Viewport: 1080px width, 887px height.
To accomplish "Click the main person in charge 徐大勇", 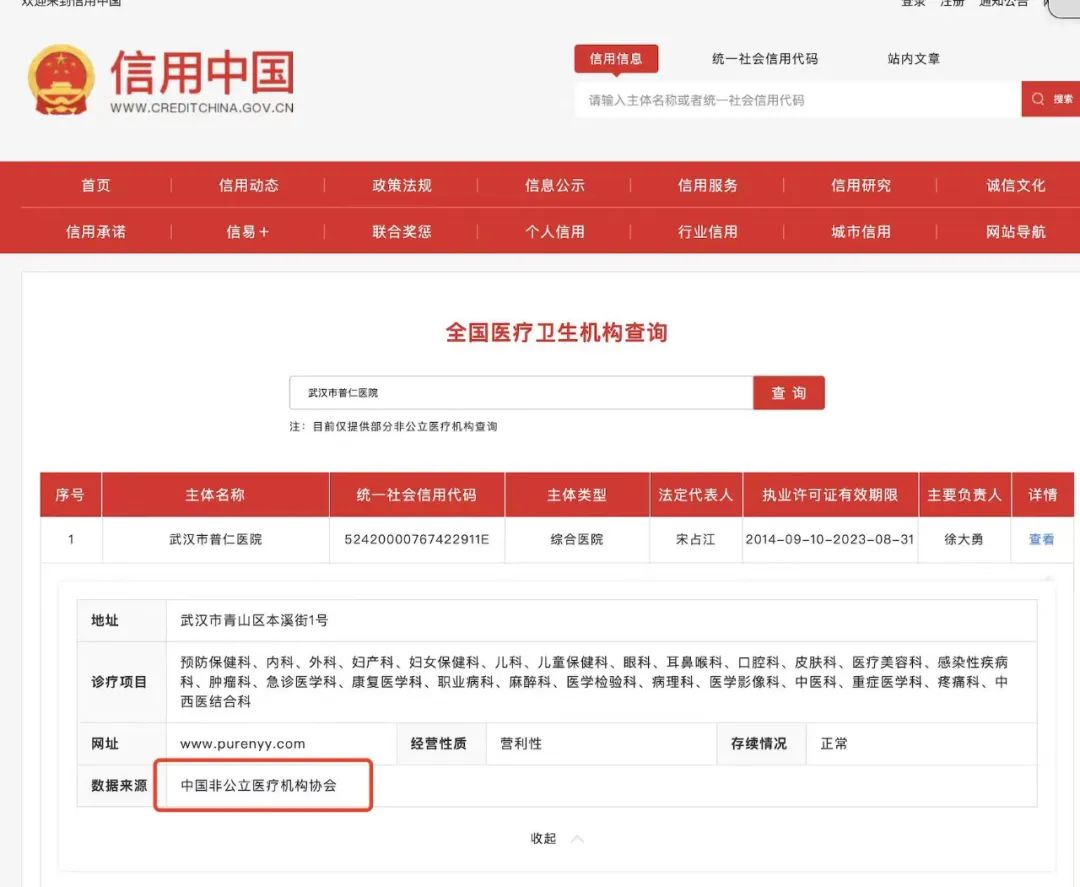I will coord(964,539).
